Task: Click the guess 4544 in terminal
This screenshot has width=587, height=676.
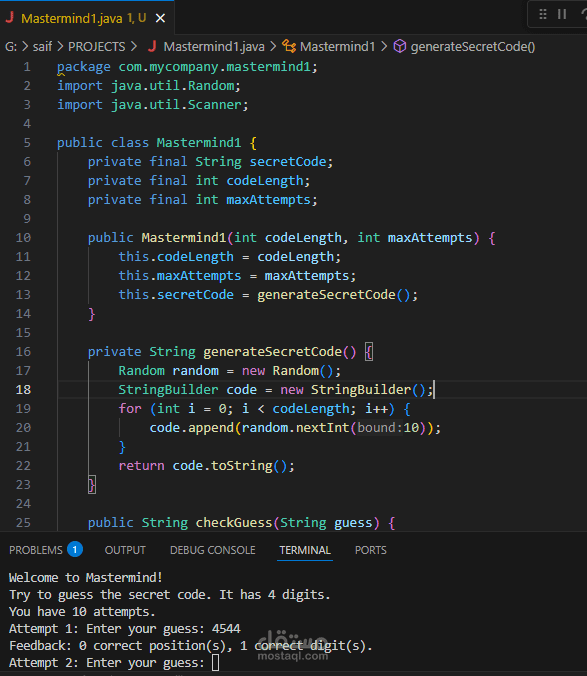Action: tap(226, 629)
